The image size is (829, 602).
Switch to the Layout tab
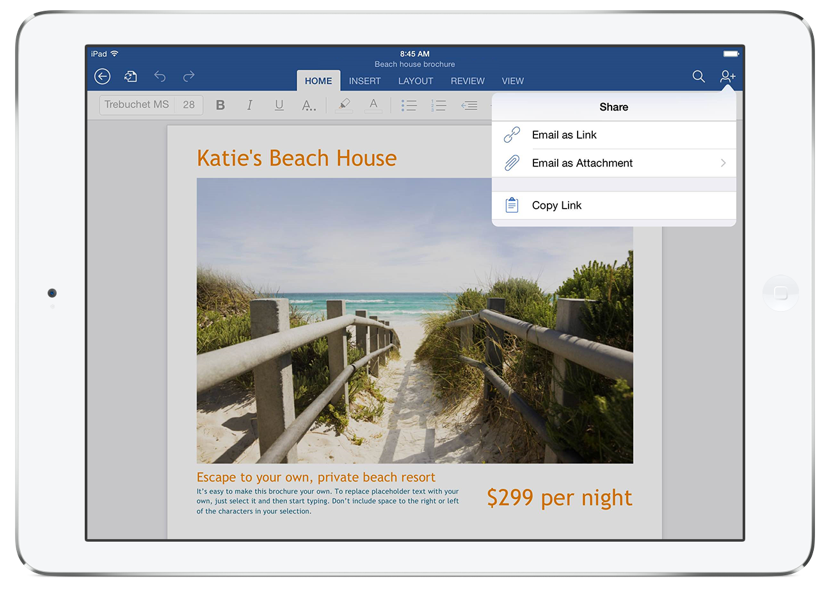pyautogui.click(x=415, y=81)
